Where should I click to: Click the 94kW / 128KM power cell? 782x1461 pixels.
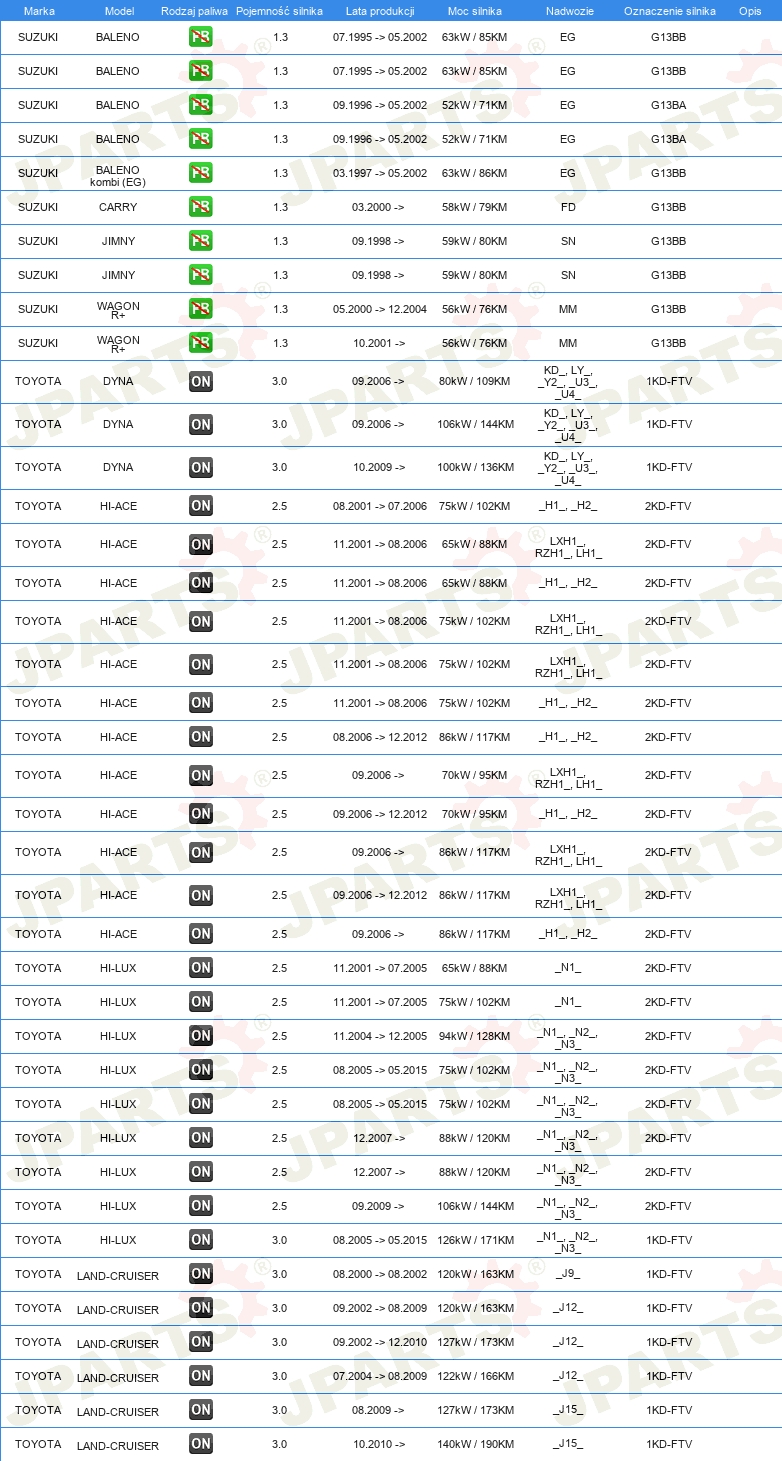[475, 1036]
